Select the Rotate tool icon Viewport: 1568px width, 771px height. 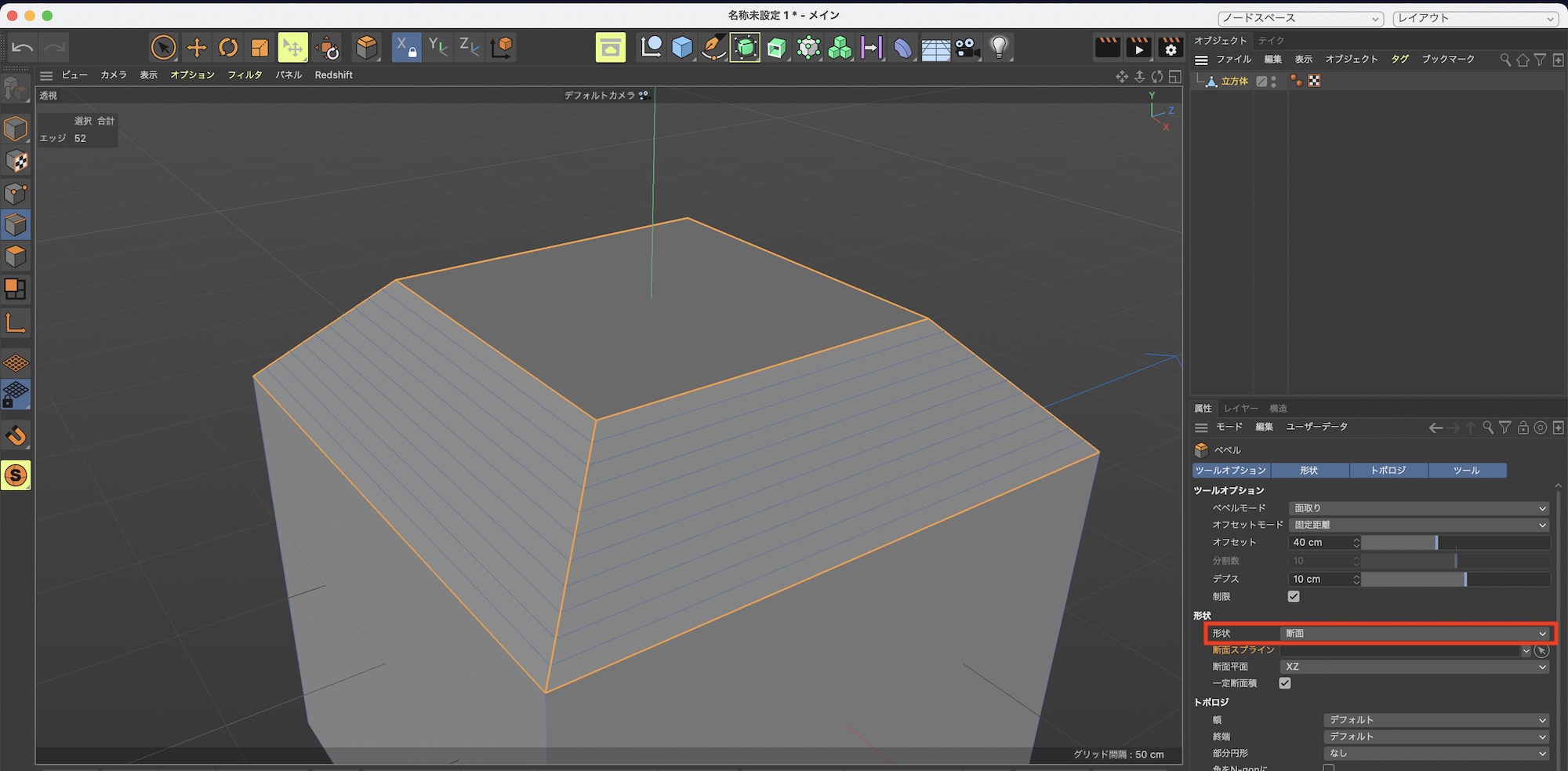[x=228, y=48]
